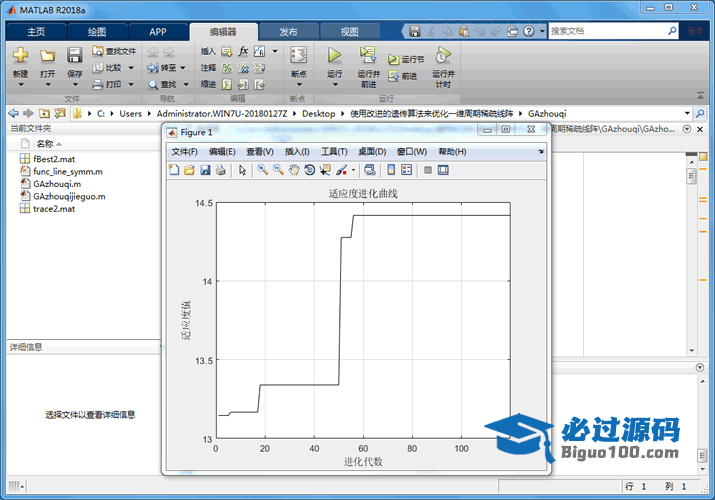Select Figure 1 rotate 3D tool
Viewport: 715px width, 500px height.
(310, 170)
